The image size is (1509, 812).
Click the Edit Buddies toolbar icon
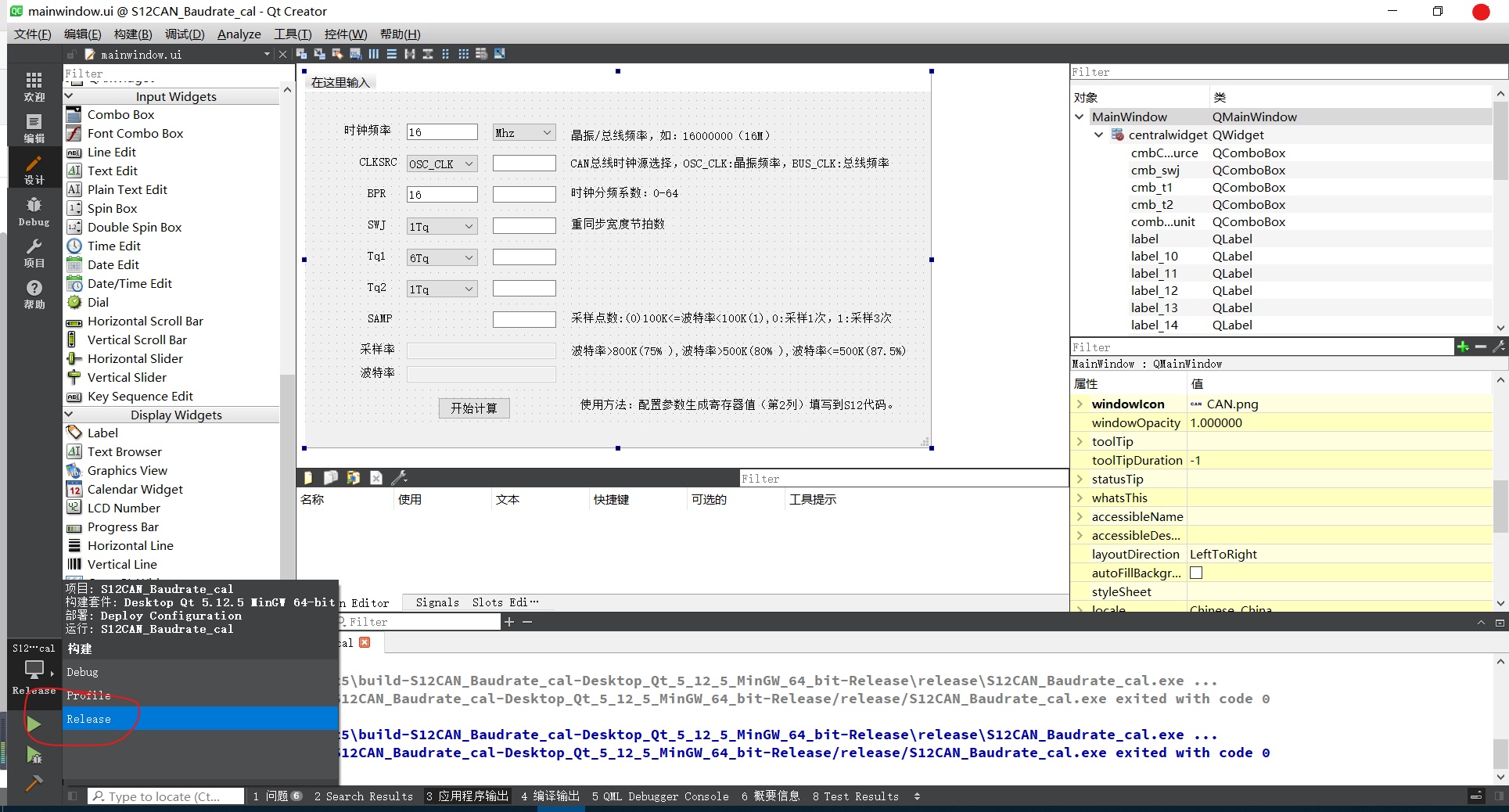click(337, 54)
